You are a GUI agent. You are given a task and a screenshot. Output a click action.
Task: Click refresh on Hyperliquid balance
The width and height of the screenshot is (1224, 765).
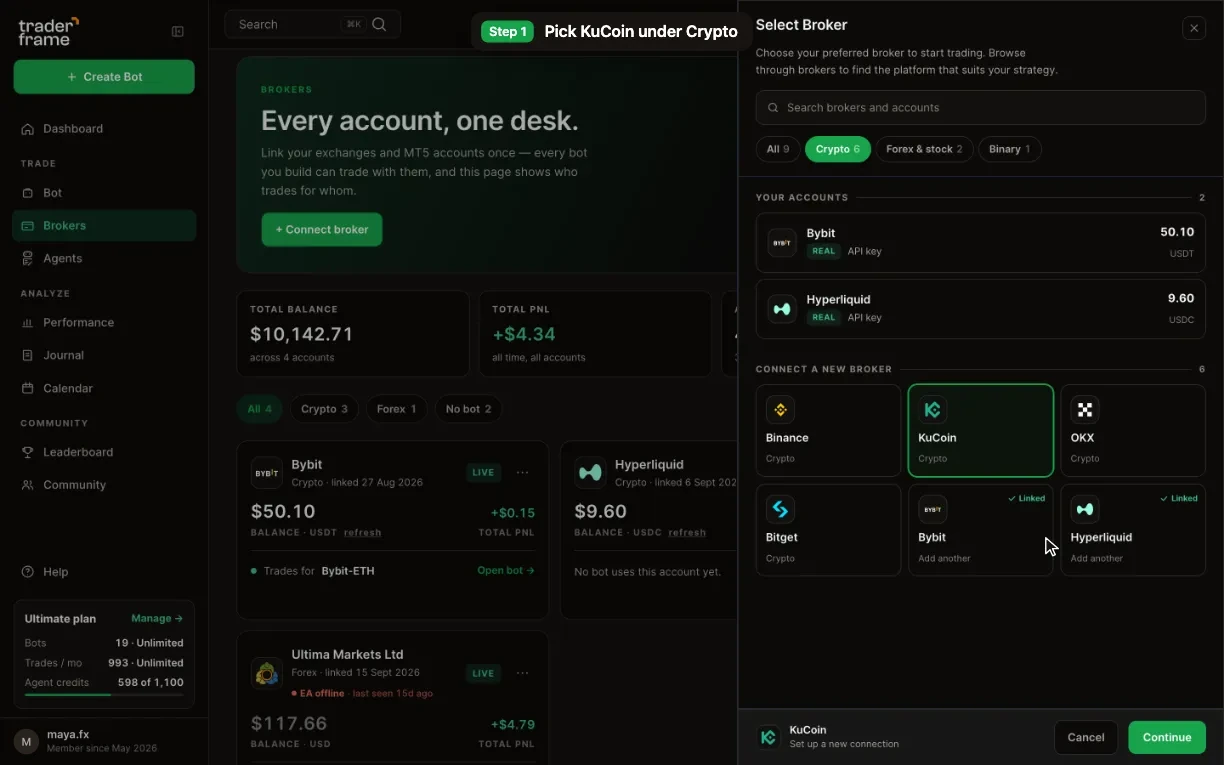687,532
